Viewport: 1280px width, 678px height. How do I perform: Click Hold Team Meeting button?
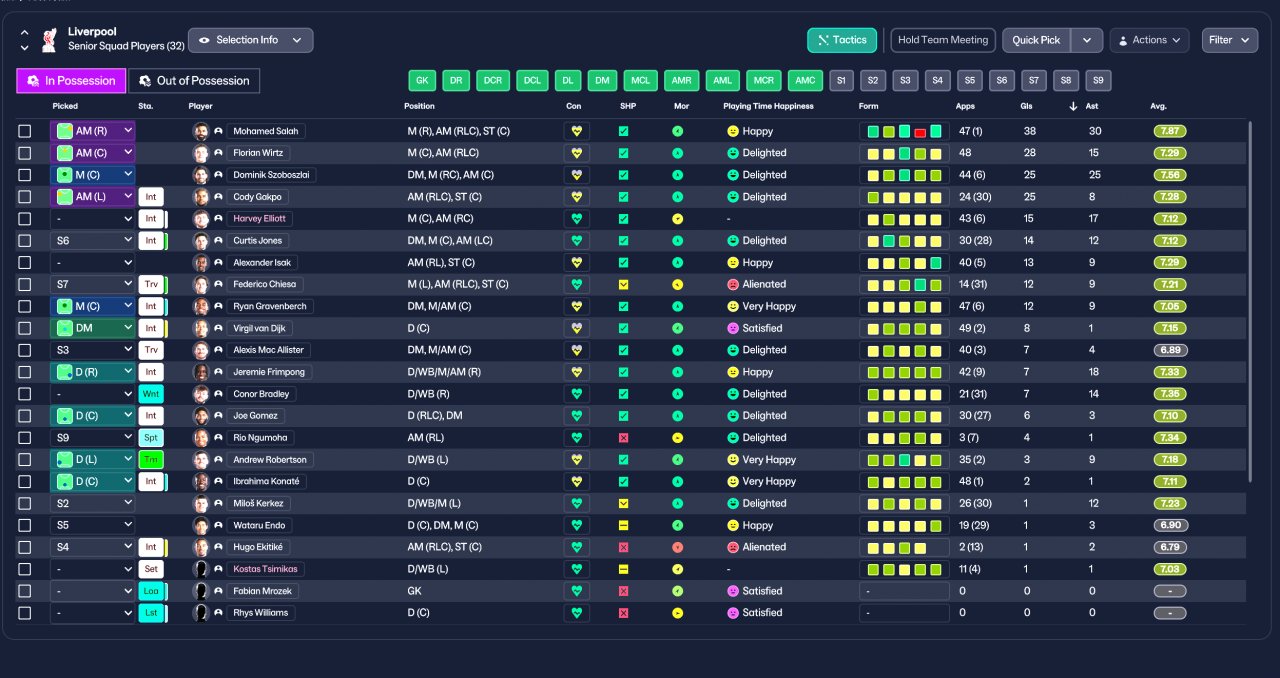coord(943,40)
